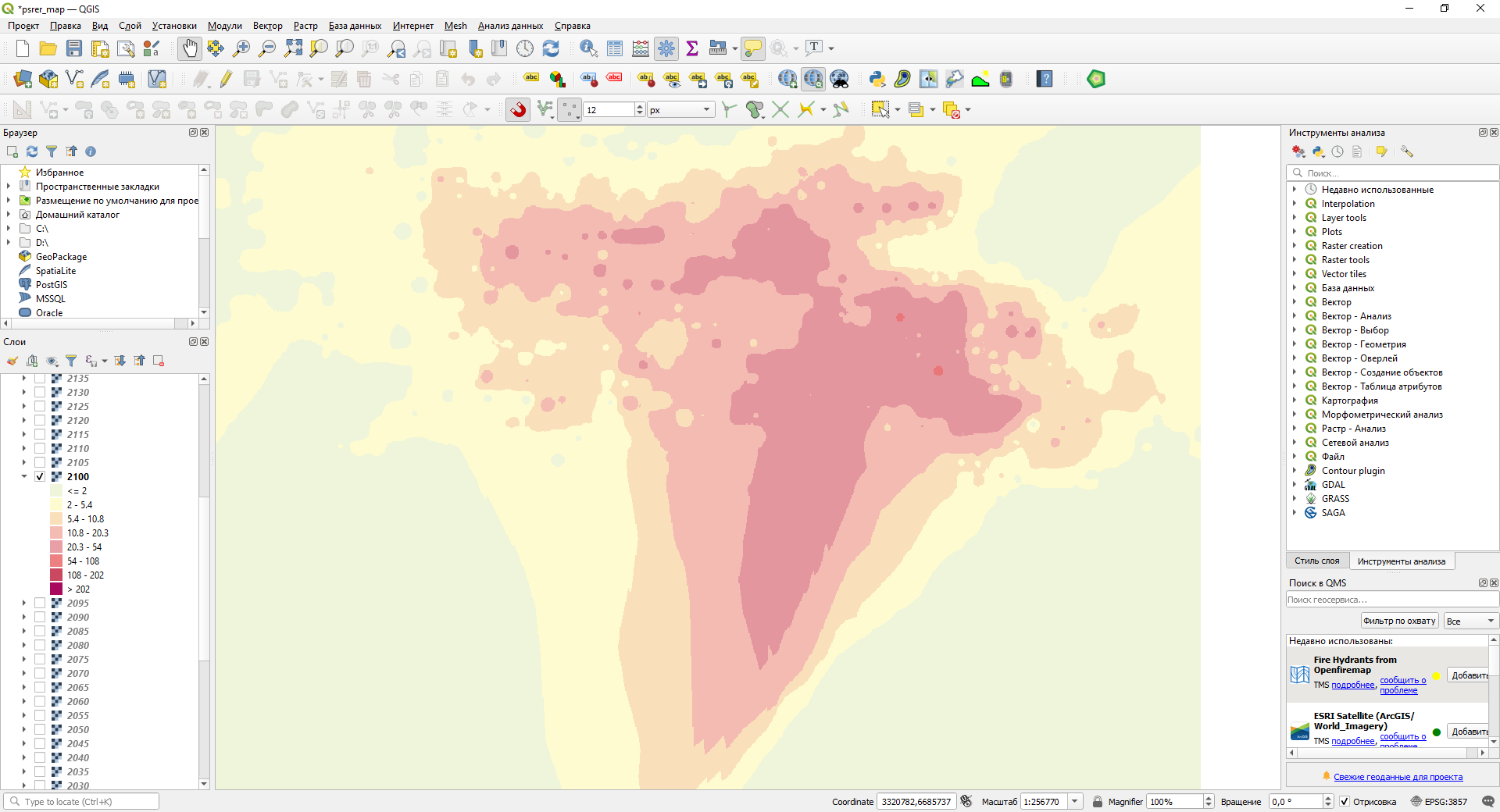Expand the GDAL tools group

[1295, 485]
